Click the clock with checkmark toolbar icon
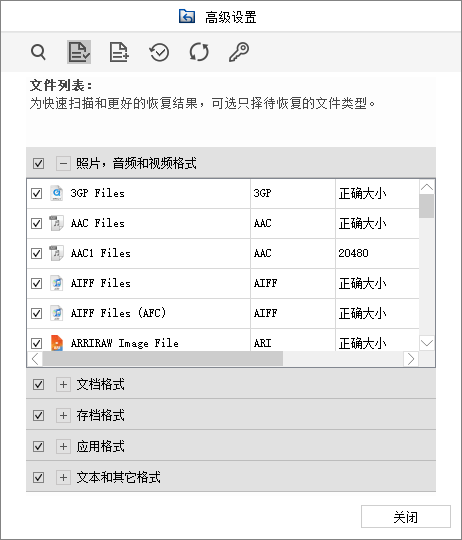462x540 pixels. tap(159, 52)
